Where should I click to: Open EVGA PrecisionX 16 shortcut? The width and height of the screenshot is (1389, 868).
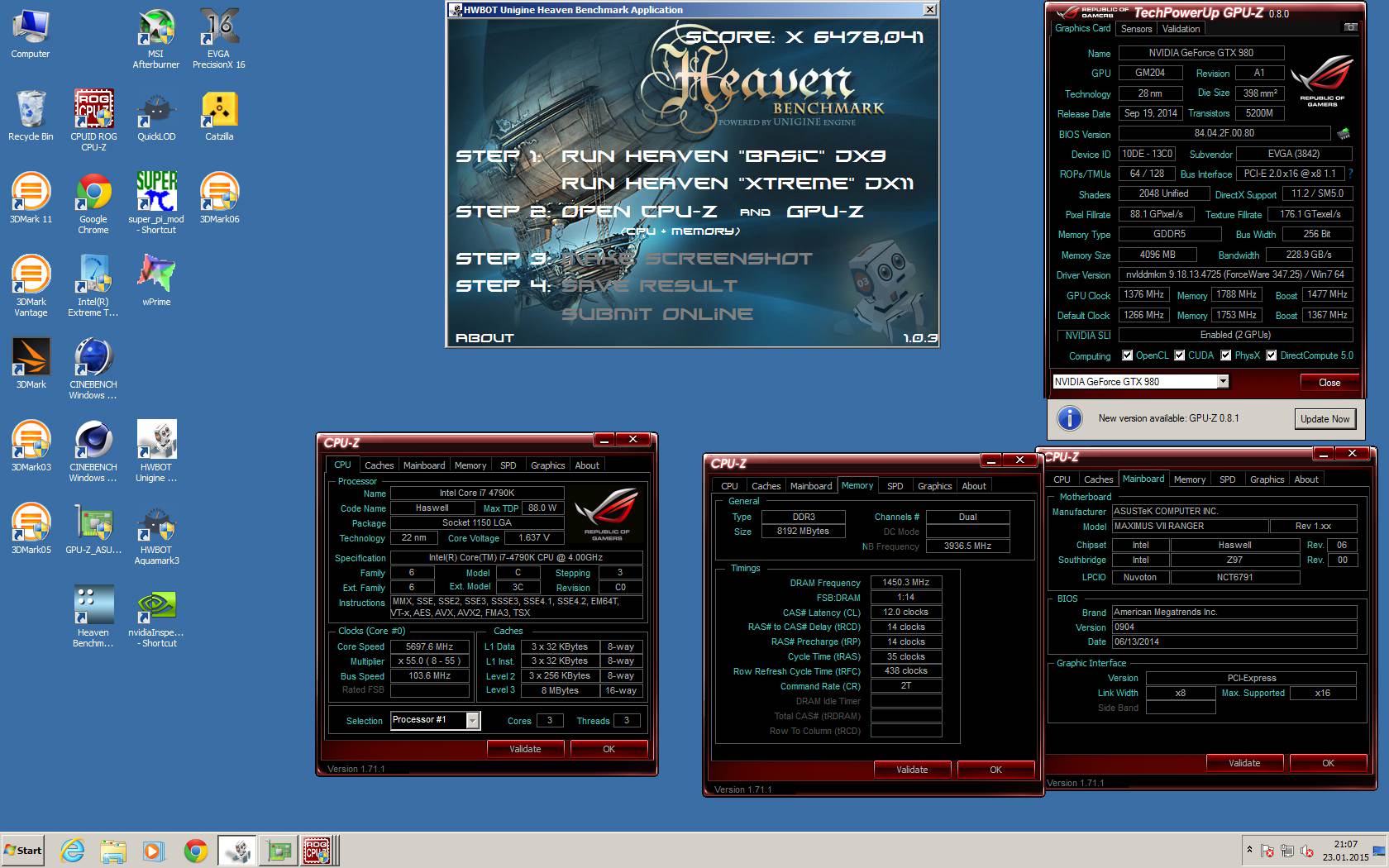219,38
